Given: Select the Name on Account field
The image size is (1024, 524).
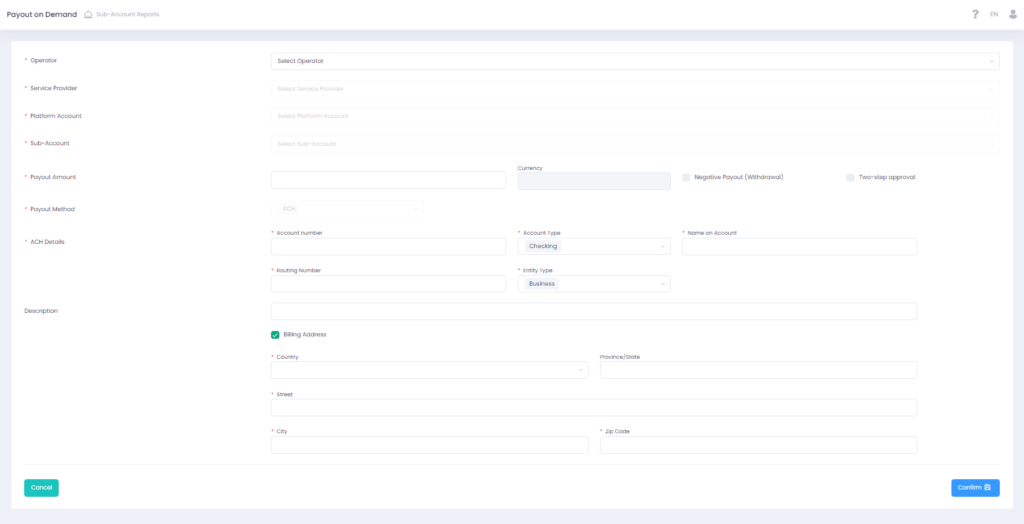Looking at the screenshot, I should click(799, 246).
